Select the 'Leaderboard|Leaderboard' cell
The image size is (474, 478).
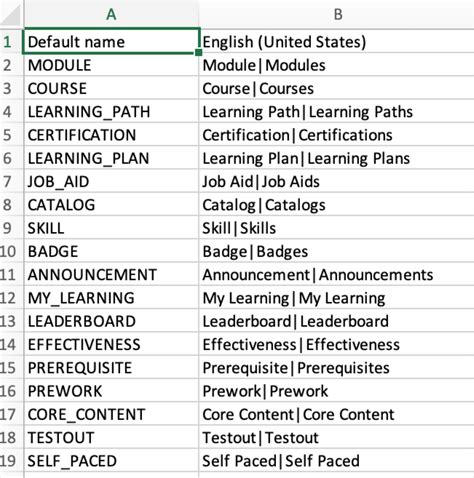pos(337,321)
